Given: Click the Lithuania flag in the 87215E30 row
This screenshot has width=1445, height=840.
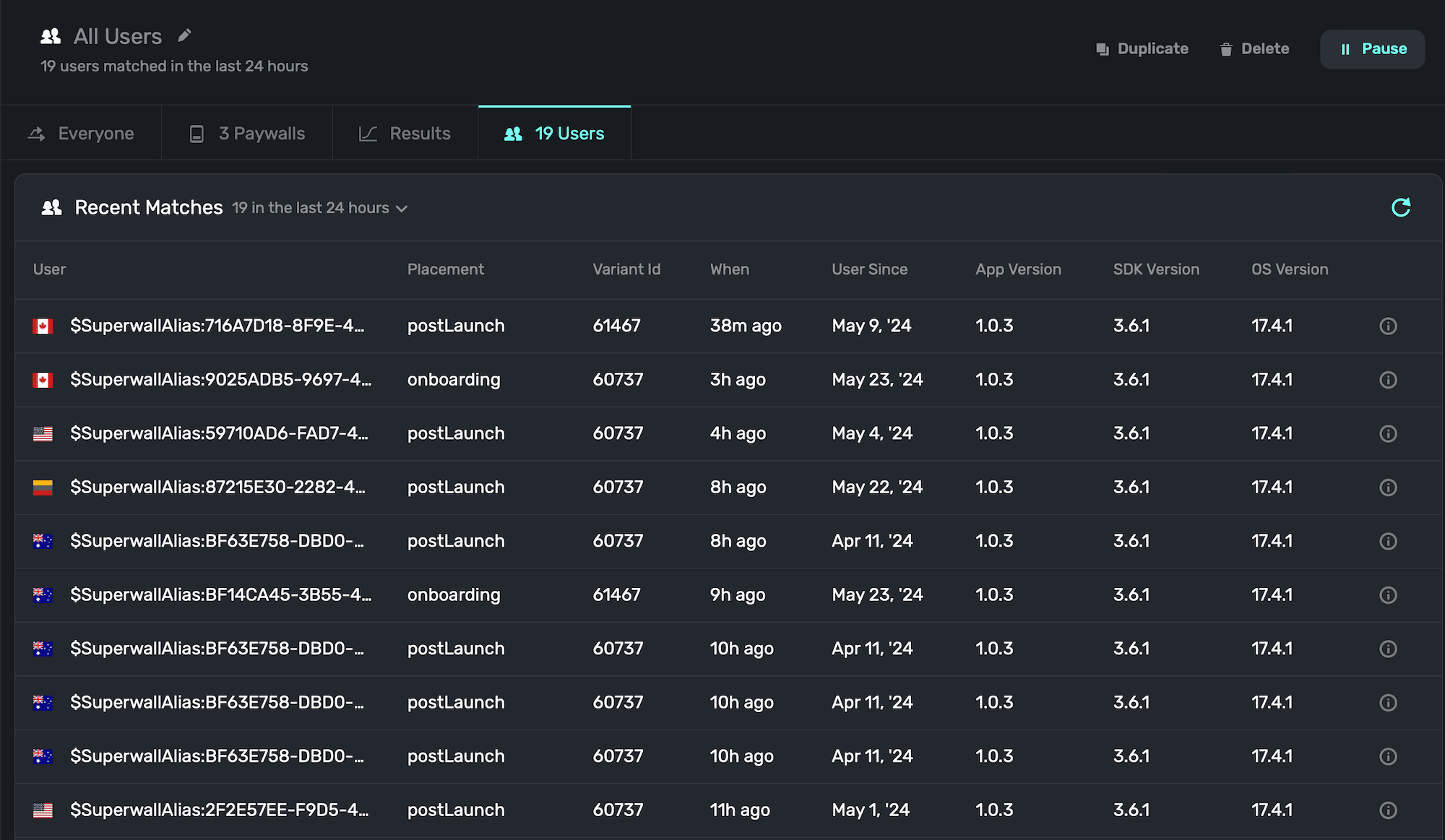Looking at the screenshot, I should [43, 488].
